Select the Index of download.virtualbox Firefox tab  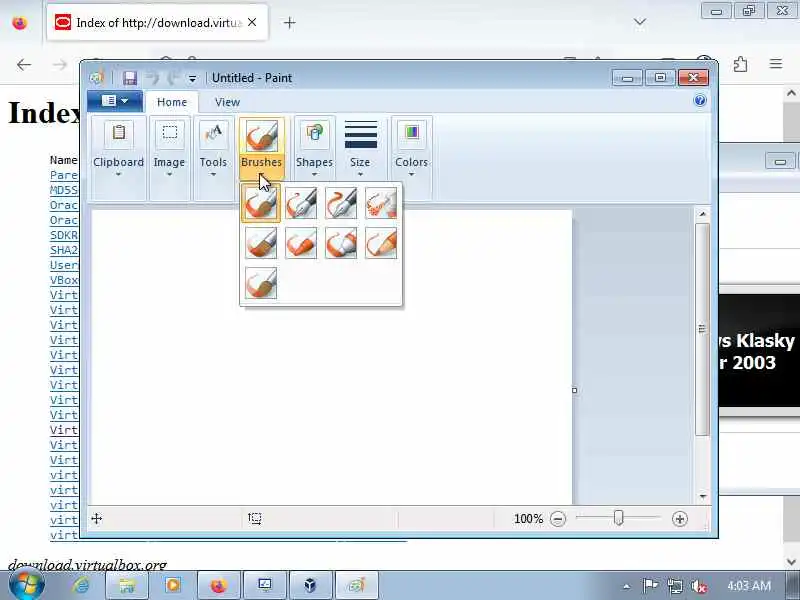tap(157, 23)
